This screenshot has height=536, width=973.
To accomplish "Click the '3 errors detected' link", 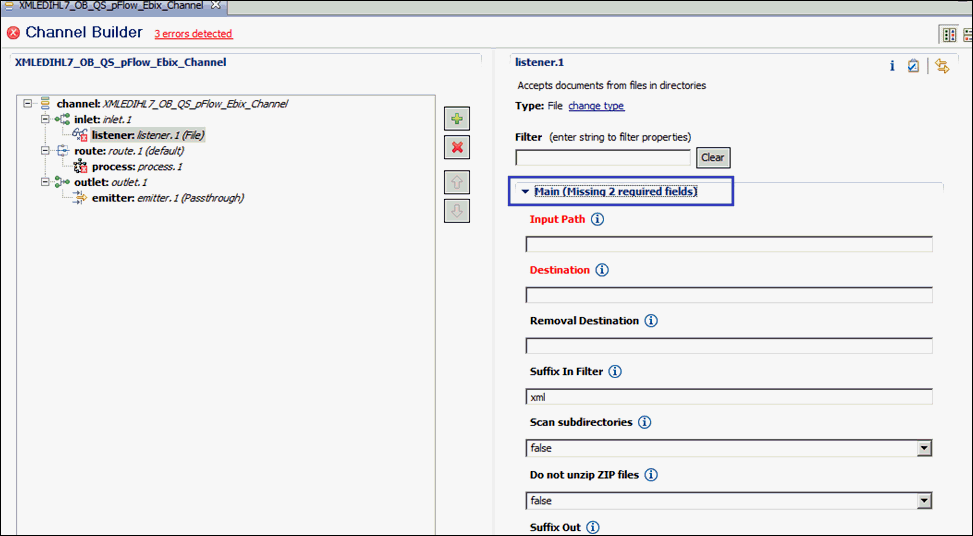I will tap(194, 34).
